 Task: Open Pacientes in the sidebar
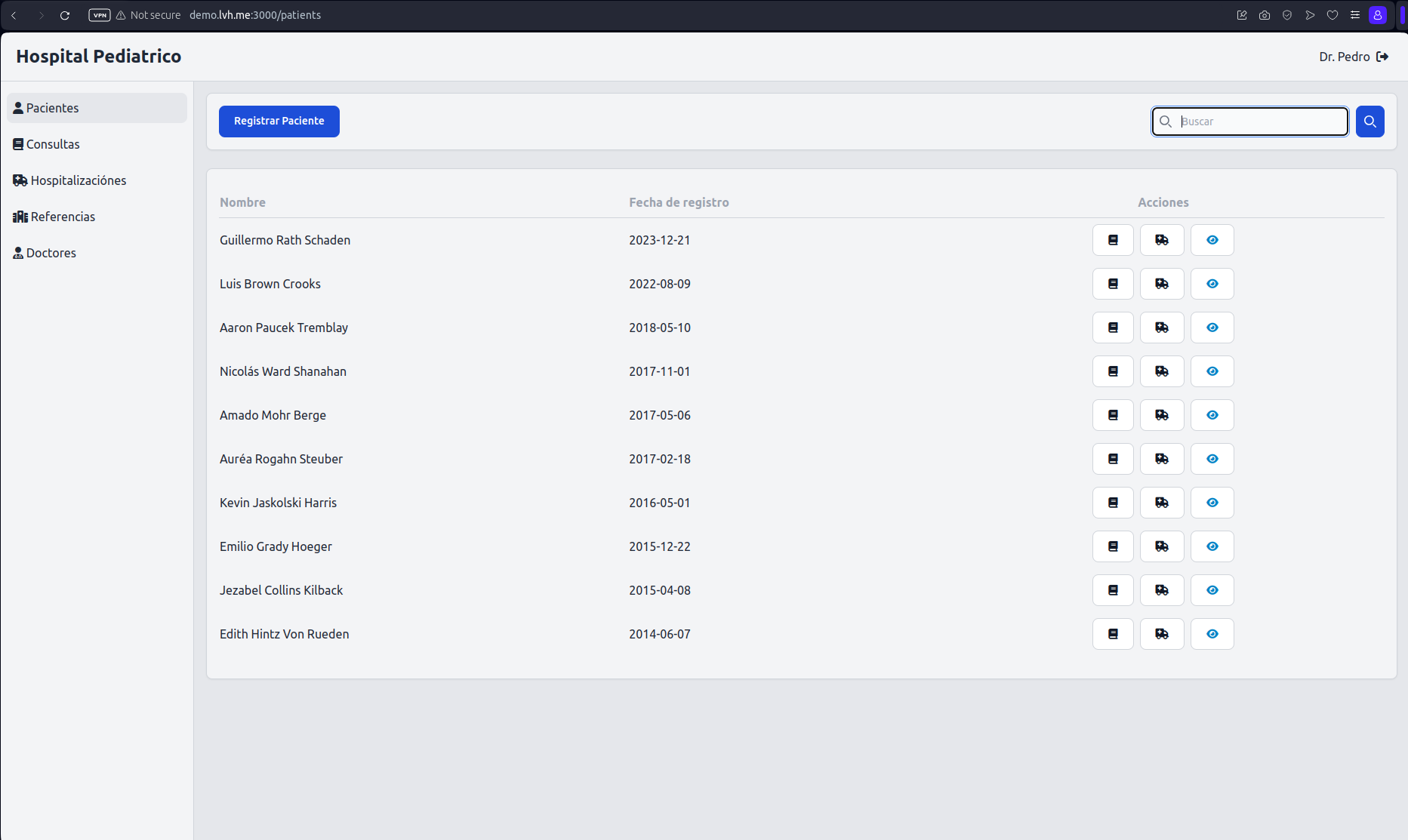click(97, 108)
